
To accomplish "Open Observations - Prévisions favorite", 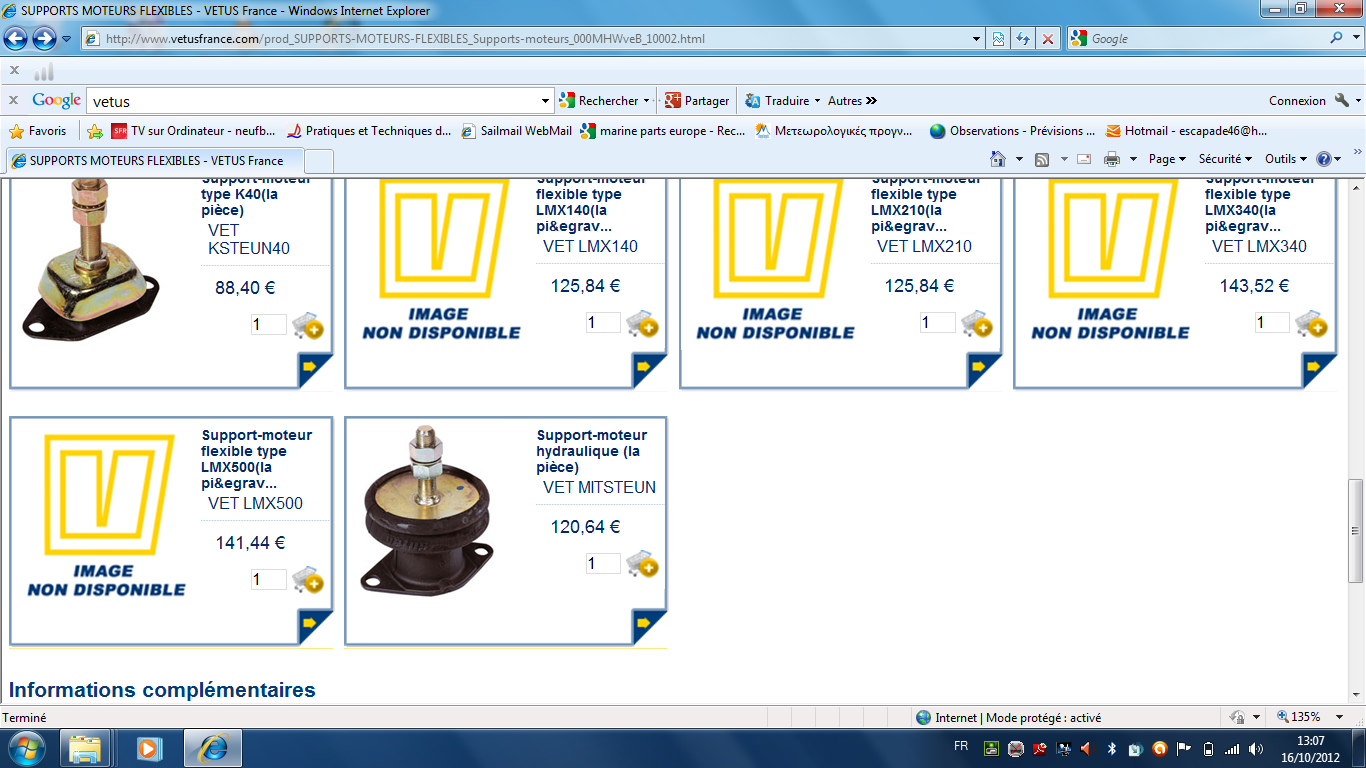I will pyautogui.click(x=1012, y=131).
